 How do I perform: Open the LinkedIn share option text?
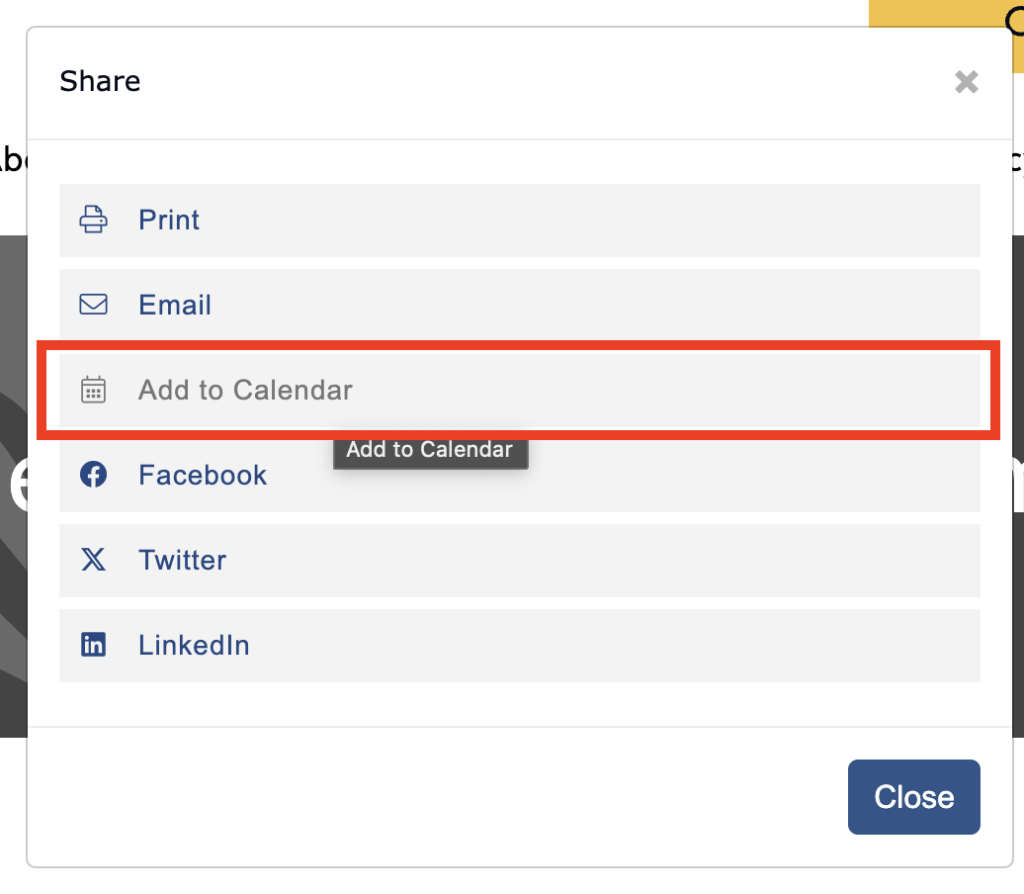coord(194,645)
